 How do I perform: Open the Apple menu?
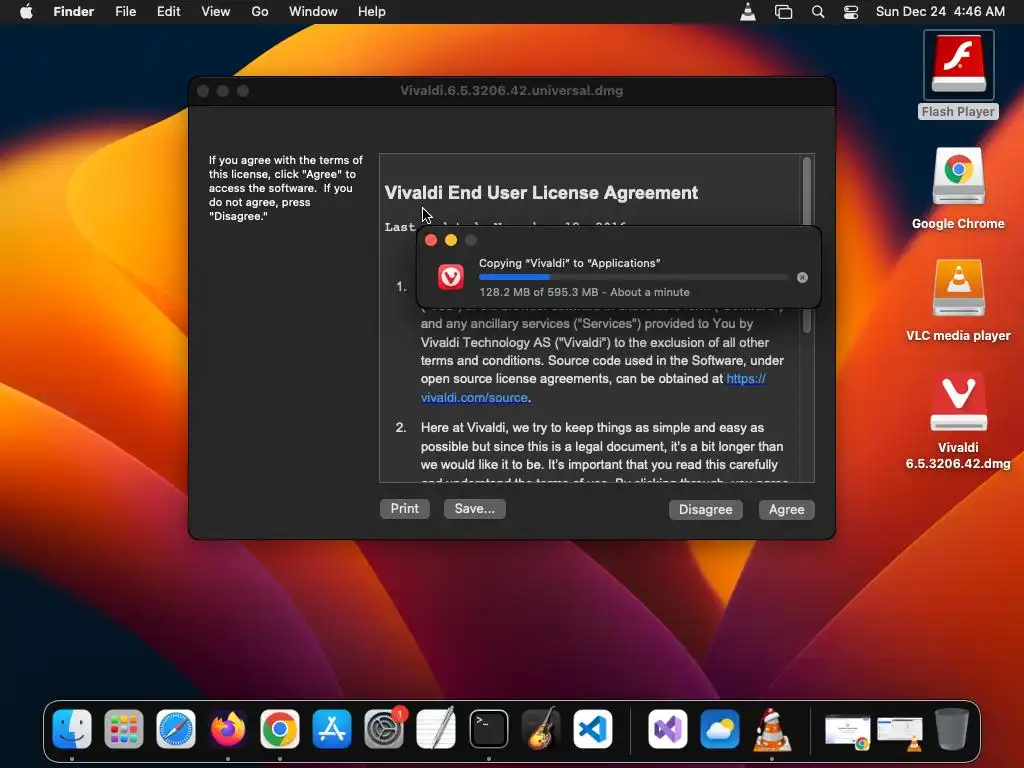coord(26,12)
